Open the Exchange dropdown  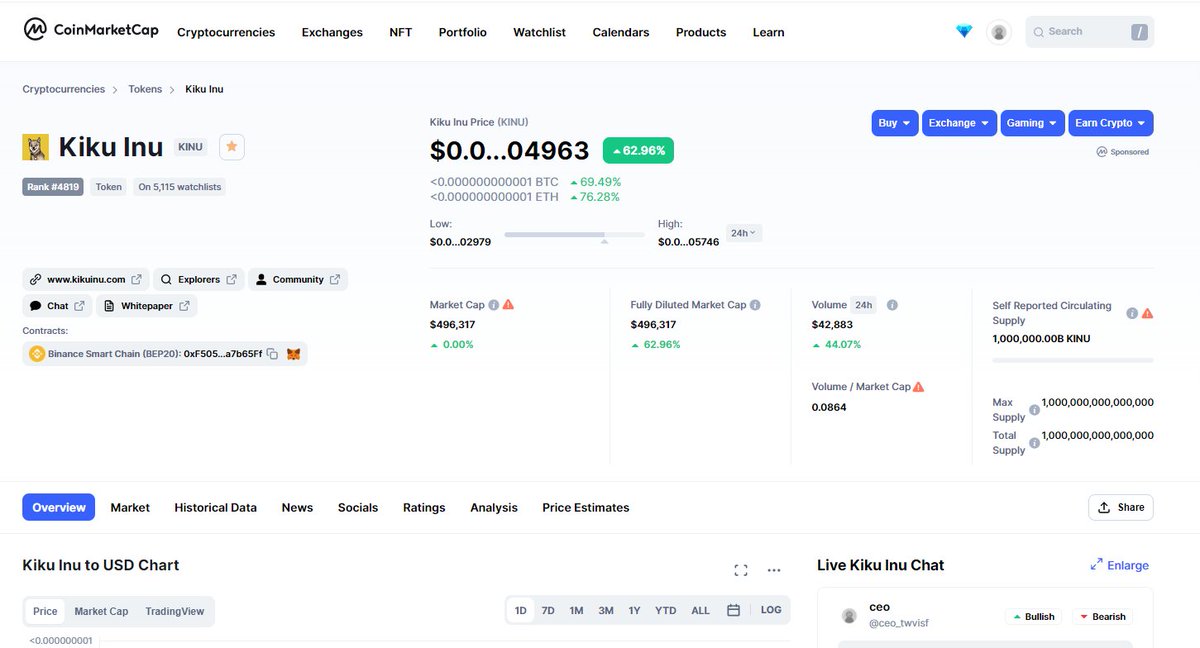click(x=959, y=123)
